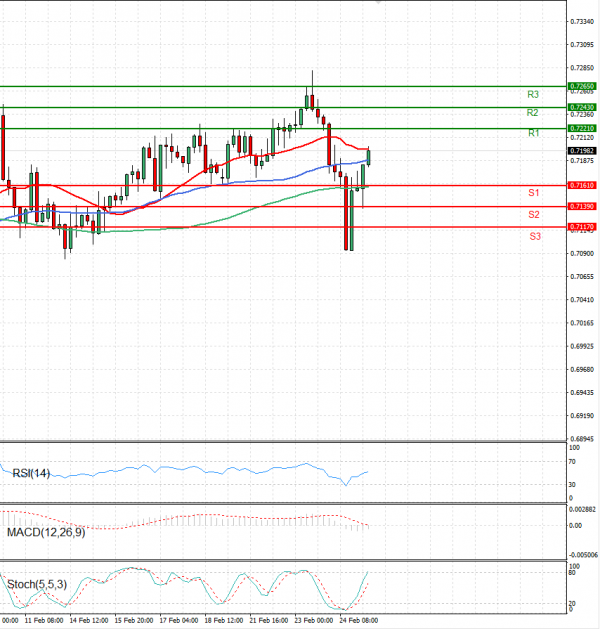Click the black 0.71982 current price tag
Screen dimensions: 600x629
click(582, 151)
